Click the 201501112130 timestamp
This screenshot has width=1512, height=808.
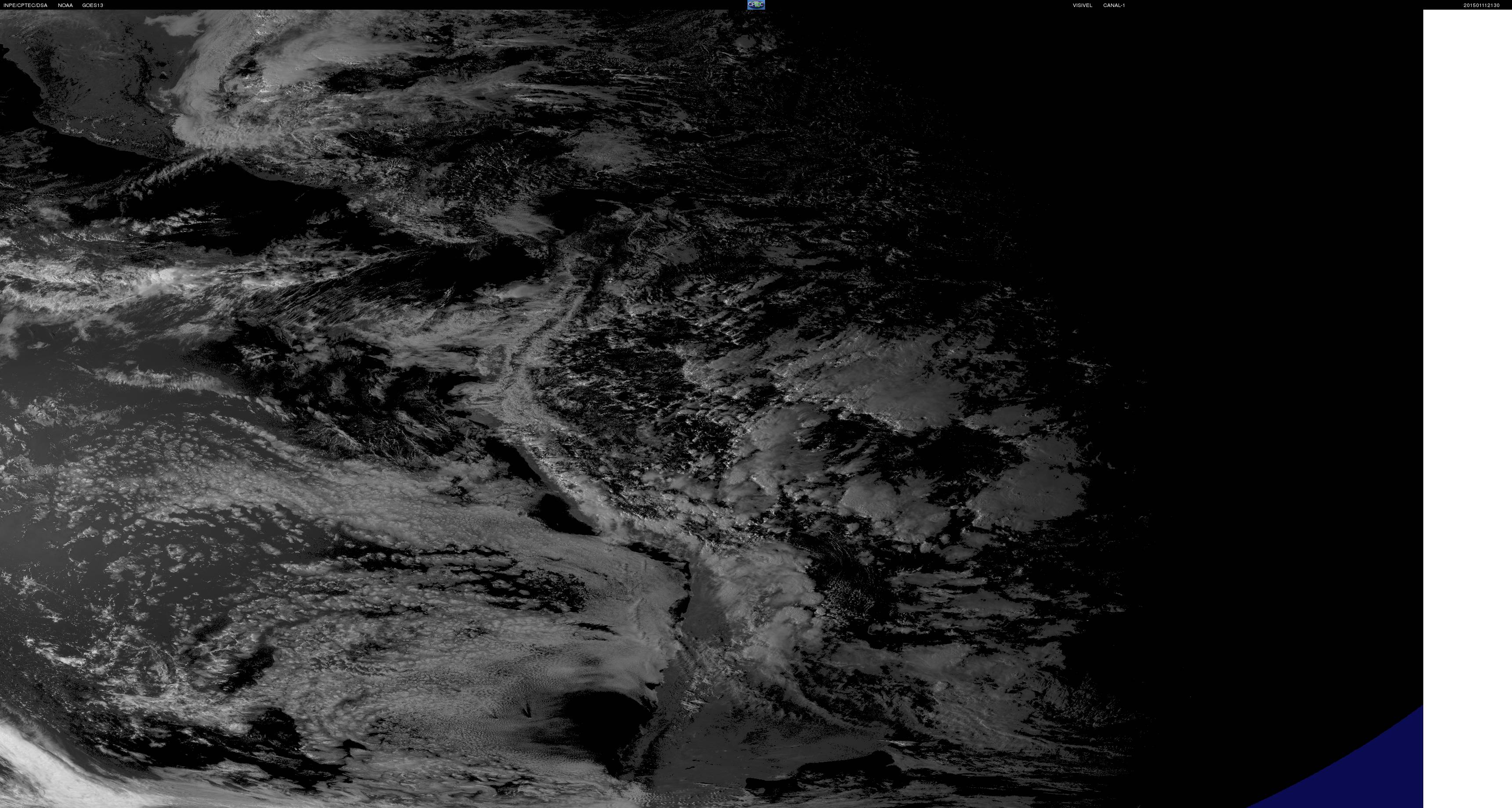1481,5
